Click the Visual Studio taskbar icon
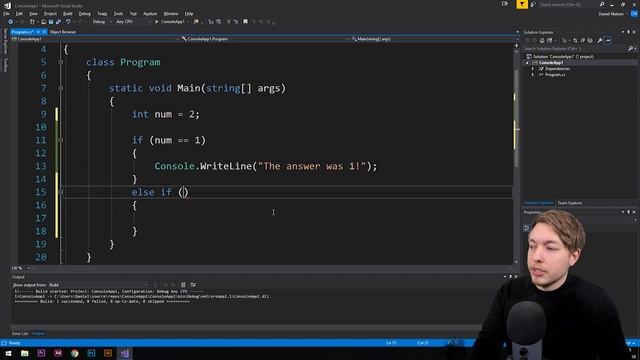 click(x=124, y=353)
